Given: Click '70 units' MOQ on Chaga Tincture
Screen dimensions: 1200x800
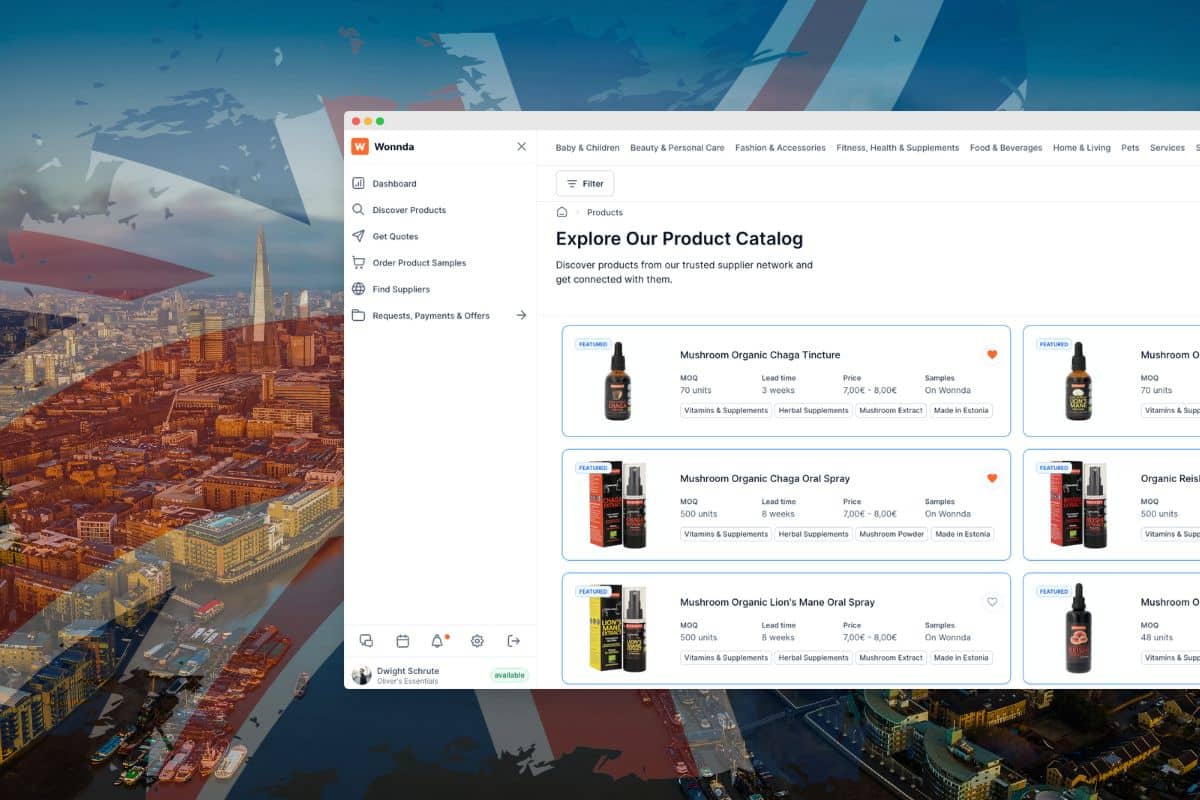Looking at the screenshot, I should click(x=698, y=390).
